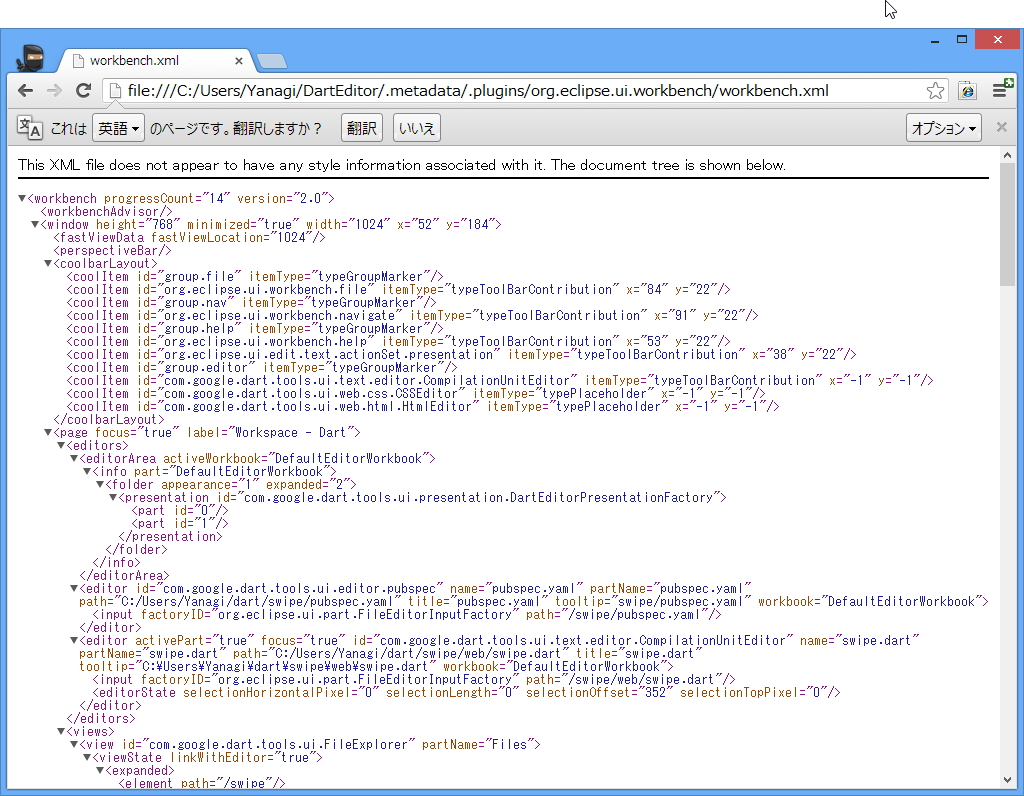Click the HtmlEditor coolItem line
The image size is (1024, 796).
pos(423,407)
